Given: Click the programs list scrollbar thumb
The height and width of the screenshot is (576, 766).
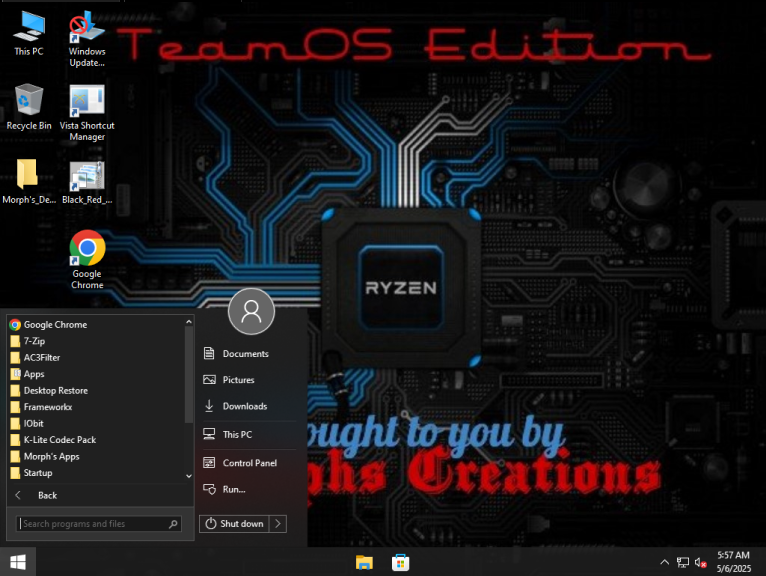Looking at the screenshot, I should [189, 375].
